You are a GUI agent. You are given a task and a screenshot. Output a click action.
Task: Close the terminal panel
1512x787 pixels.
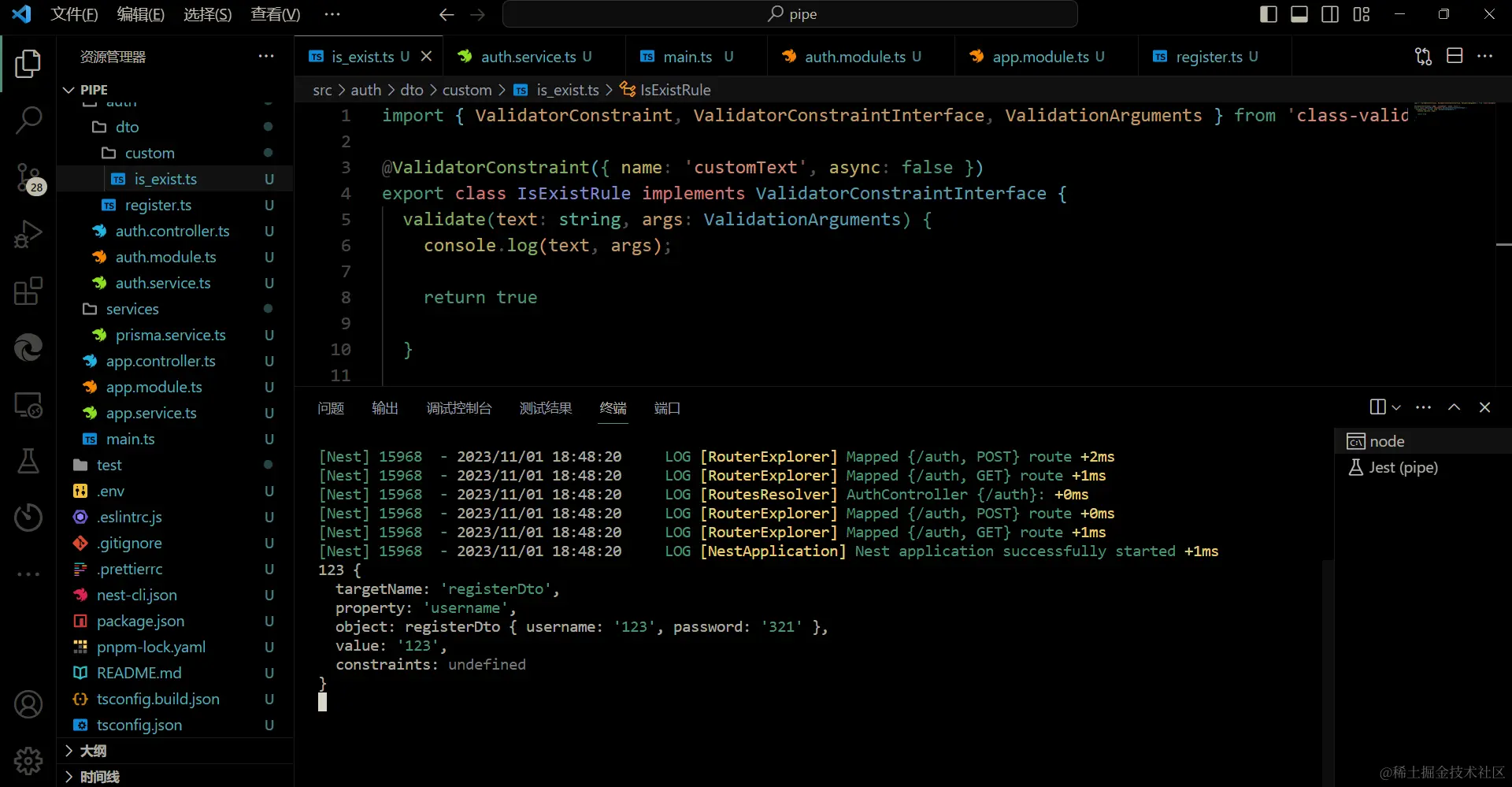pyautogui.click(x=1484, y=407)
